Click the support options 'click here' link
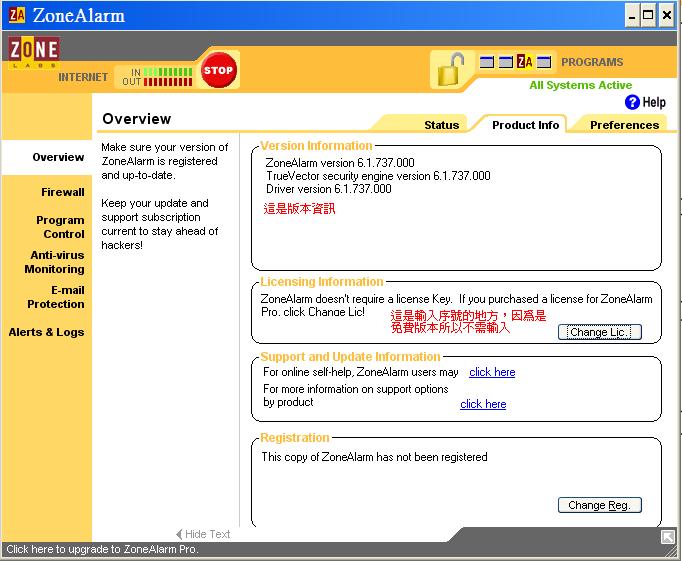 [483, 404]
